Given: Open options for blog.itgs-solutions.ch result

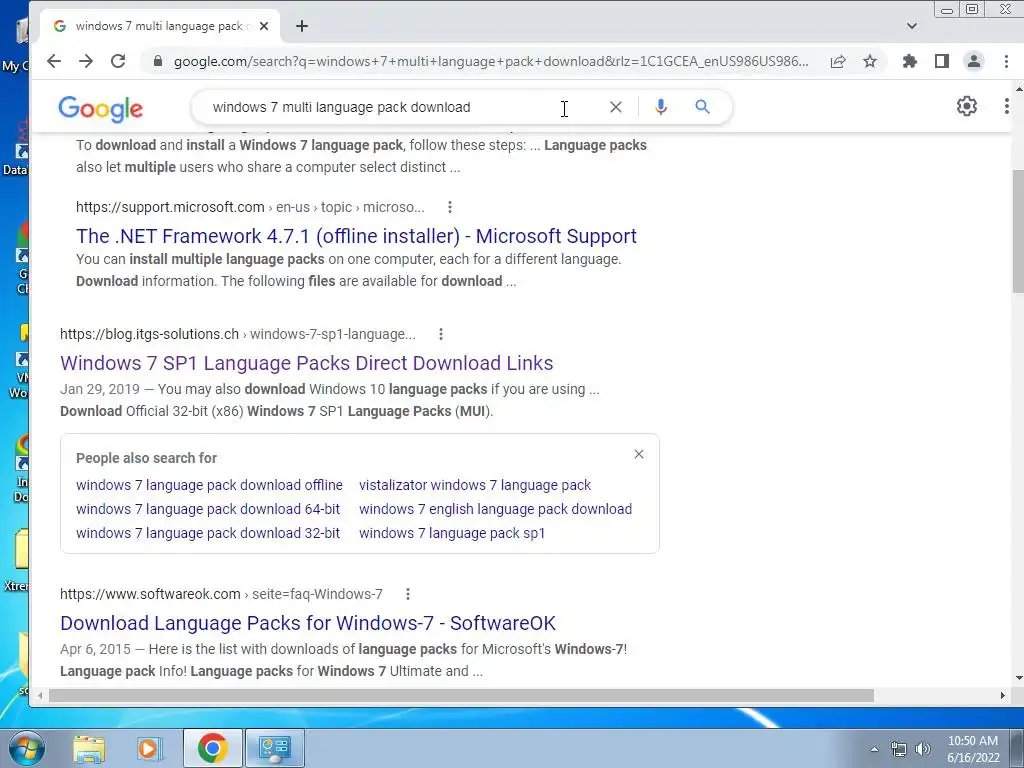Looking at the screenshot, I should 441,334.
